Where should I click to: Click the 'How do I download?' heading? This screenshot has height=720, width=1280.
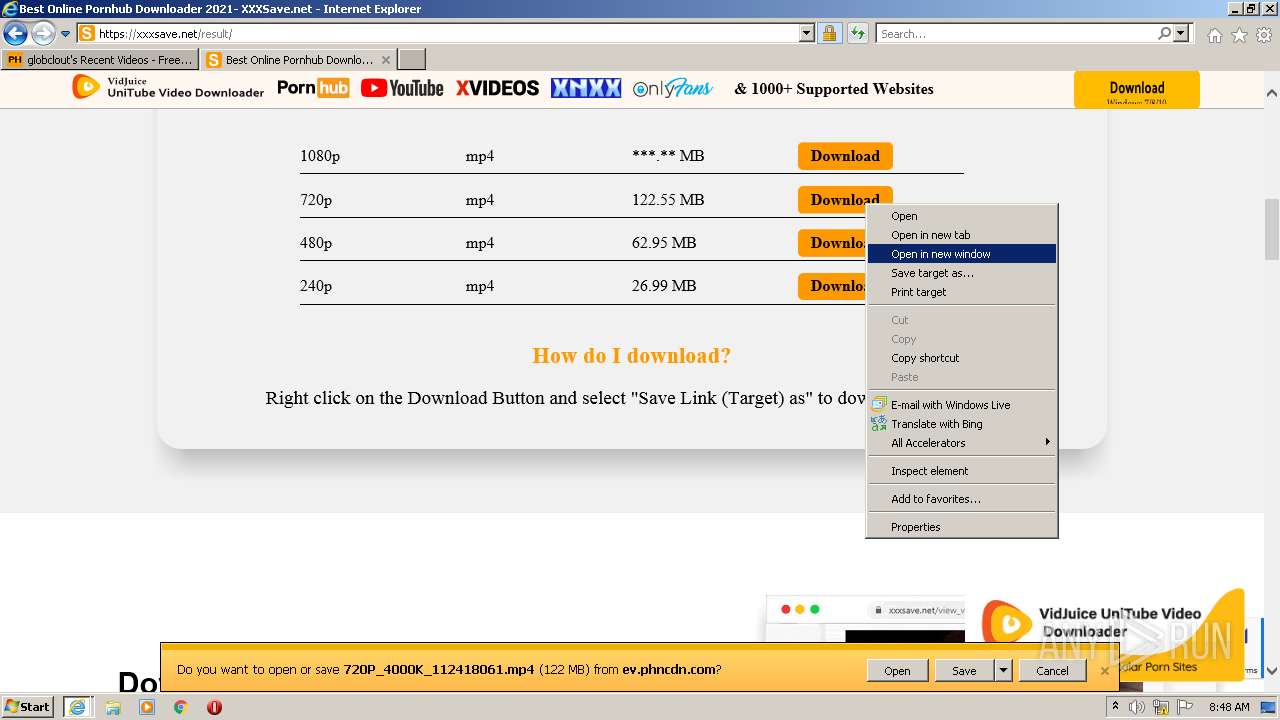tap(632, 356)
